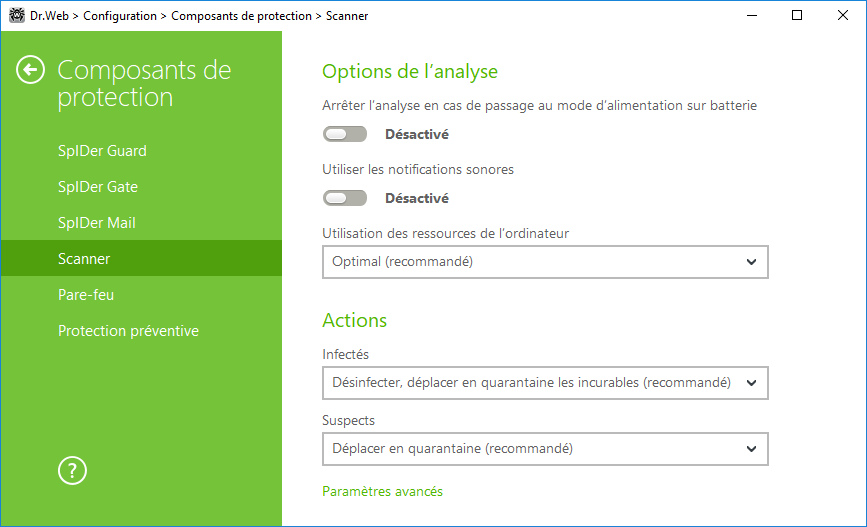Minimize the Dr.Web window

coord(751,15)
